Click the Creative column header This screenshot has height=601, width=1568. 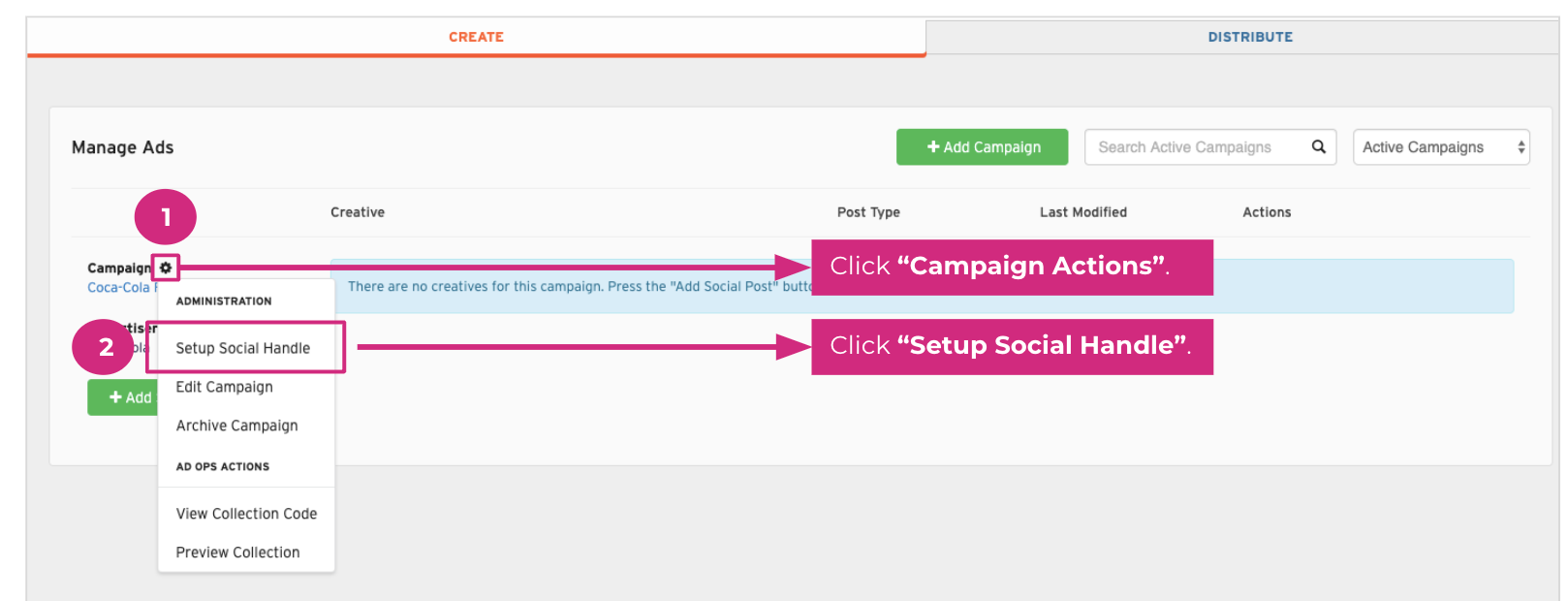358,212
